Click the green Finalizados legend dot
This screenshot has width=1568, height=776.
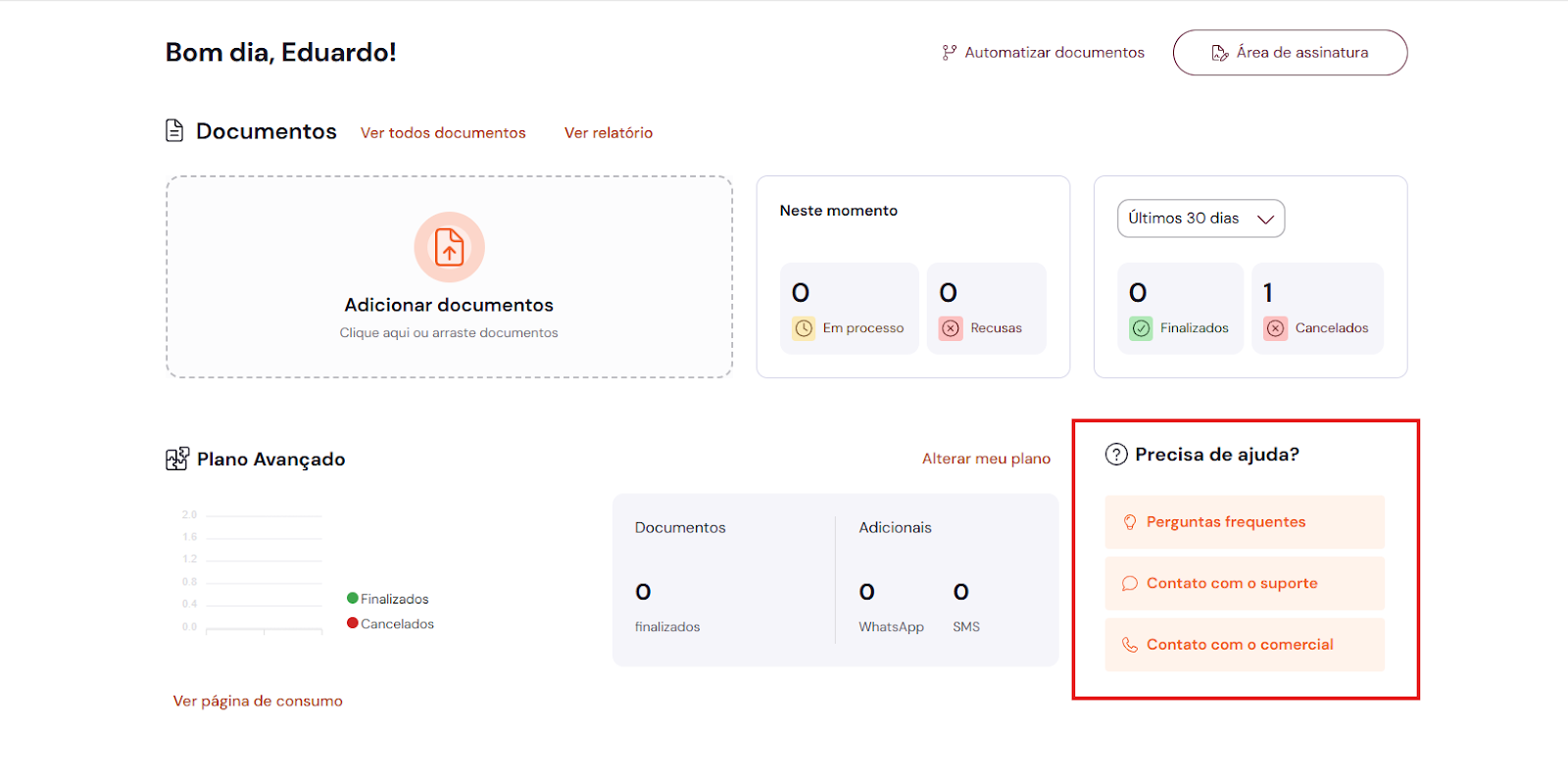tap(353, 599)
